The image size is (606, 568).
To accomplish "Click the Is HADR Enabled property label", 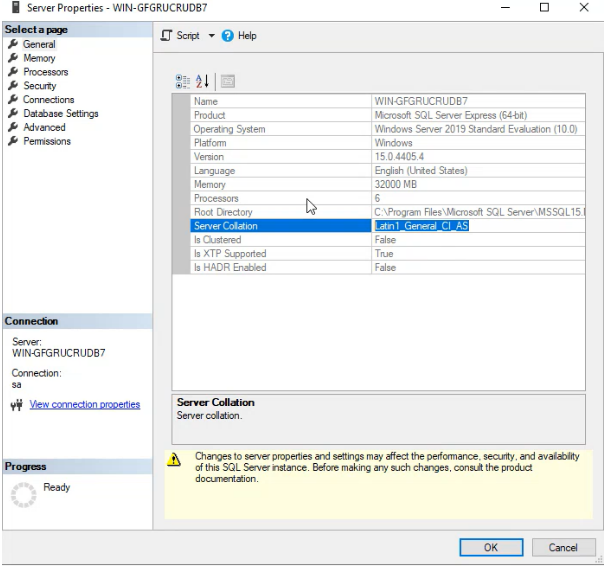I will [230, 268].
